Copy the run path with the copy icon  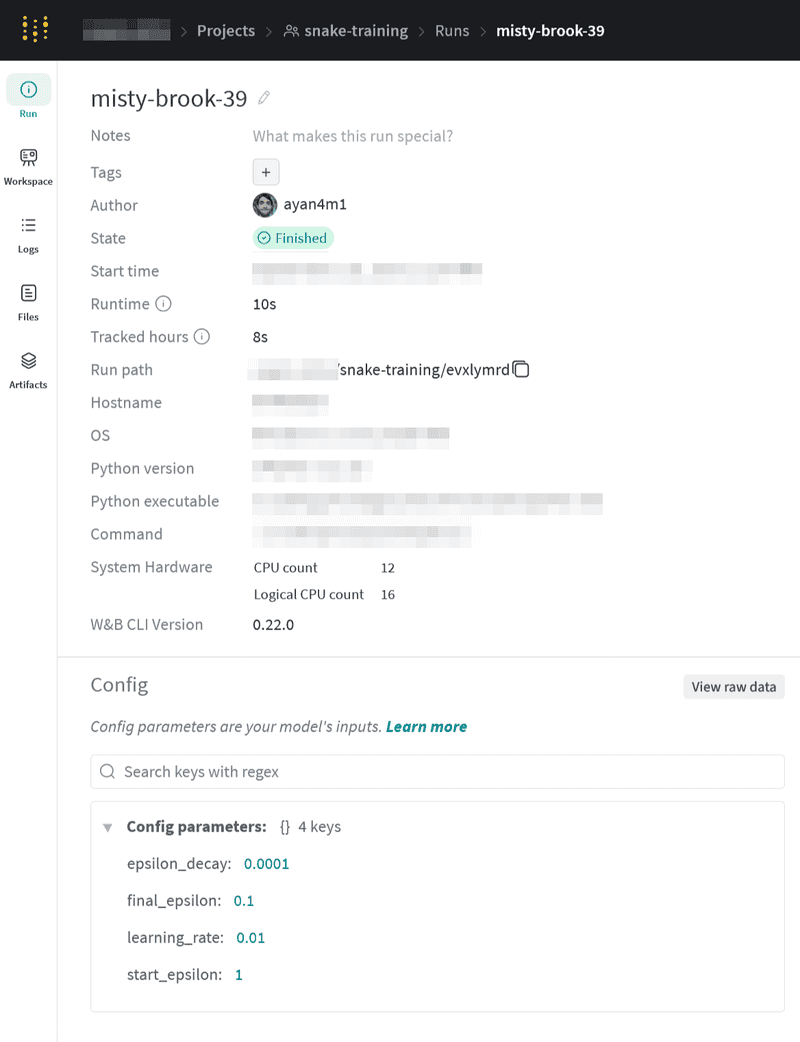click(521, 370)
